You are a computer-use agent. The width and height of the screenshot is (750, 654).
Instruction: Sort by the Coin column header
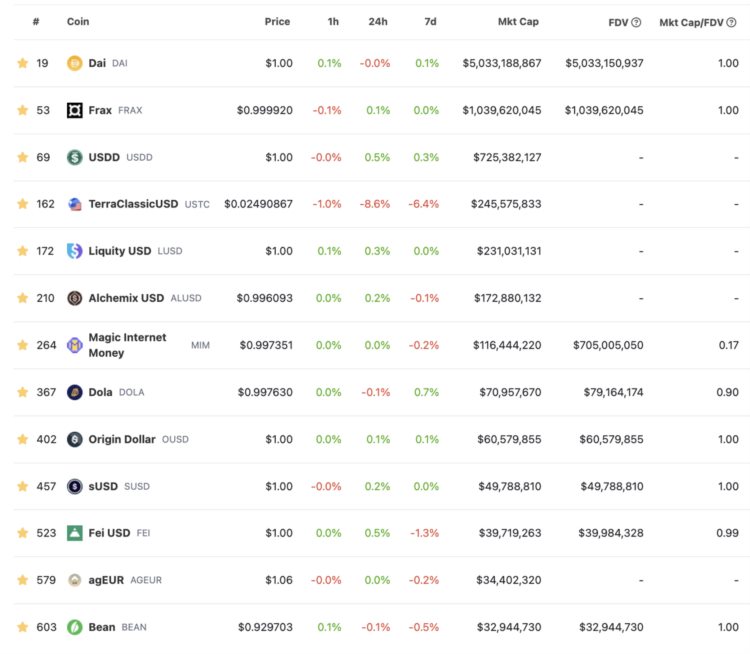(78, 22)
